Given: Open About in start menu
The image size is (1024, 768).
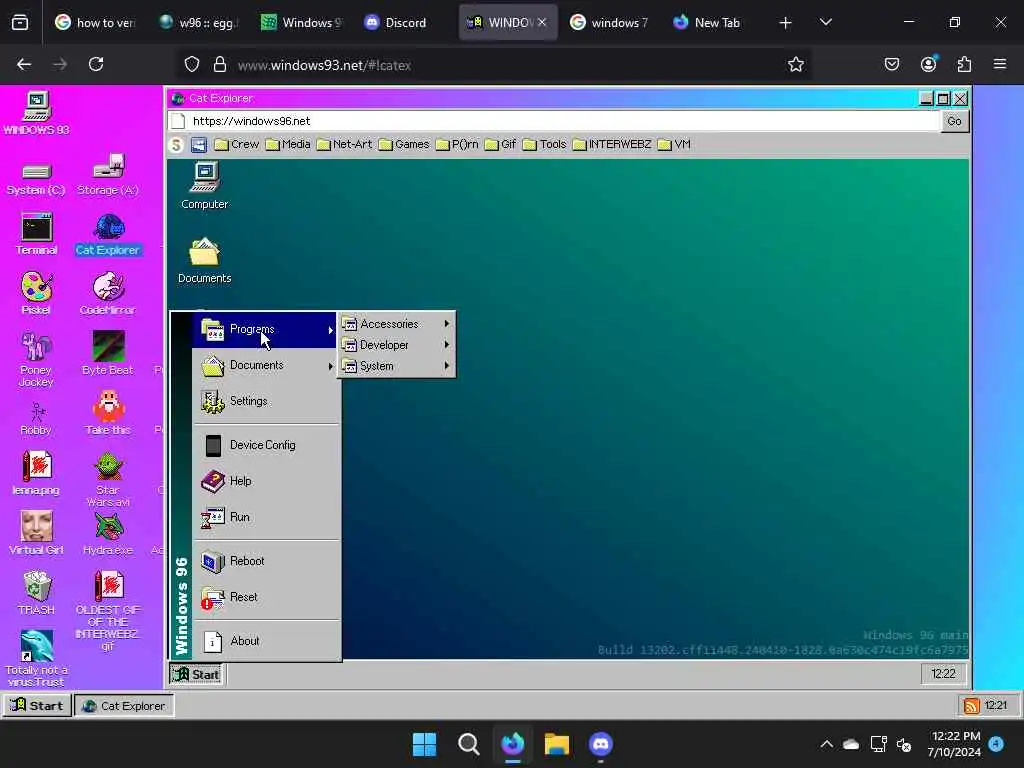Looking at the screenshot, I should tap(266, 641).
